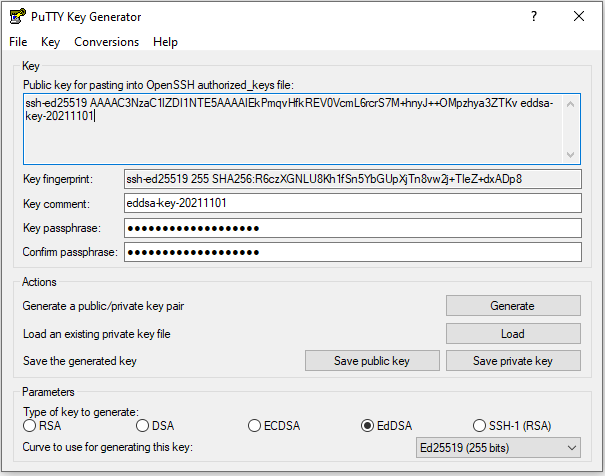Open the Conversions menu

pyautogui.click(x=106, y=42)
